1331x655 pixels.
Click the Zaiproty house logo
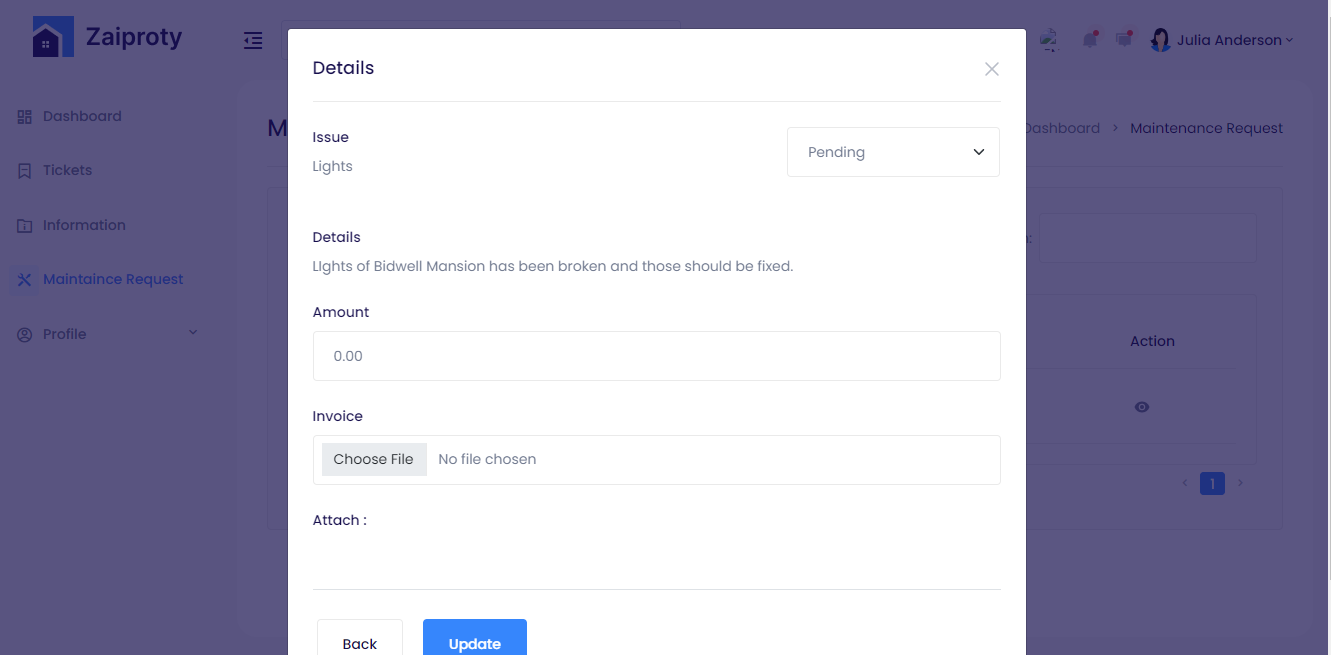pos(53,38)
